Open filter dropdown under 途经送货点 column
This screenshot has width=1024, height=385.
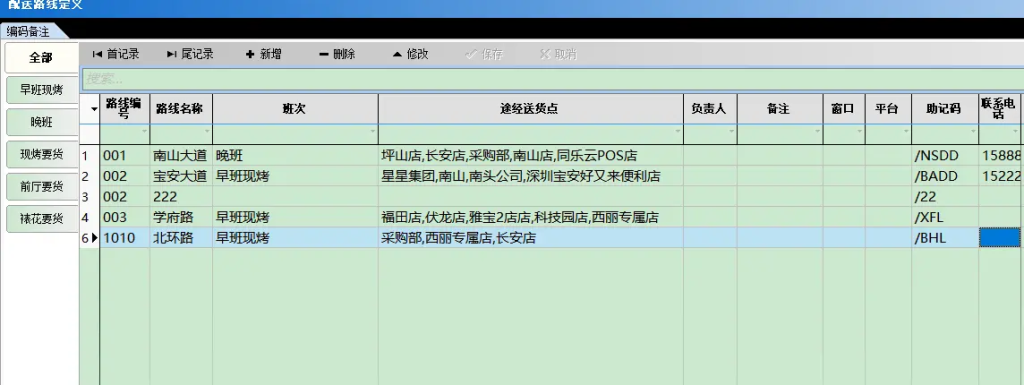point(678,132)
